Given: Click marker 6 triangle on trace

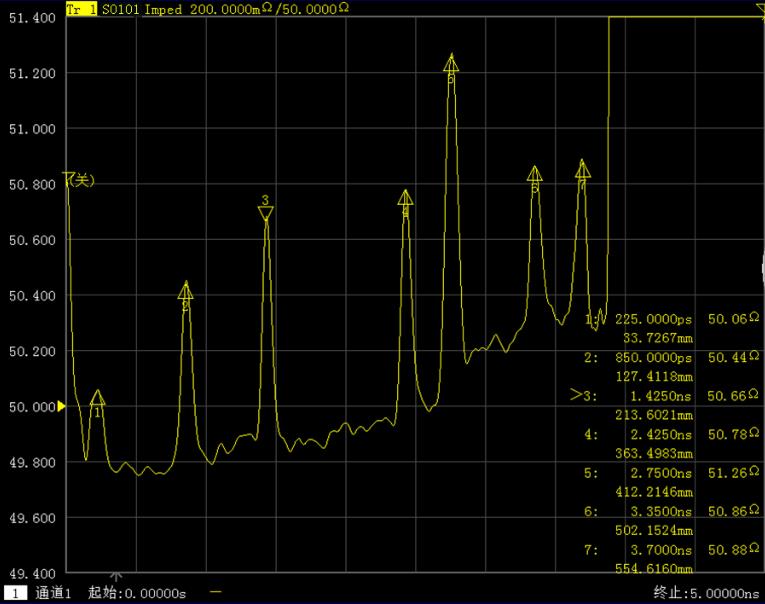Looking at the screenshot, I should point(535,174).
